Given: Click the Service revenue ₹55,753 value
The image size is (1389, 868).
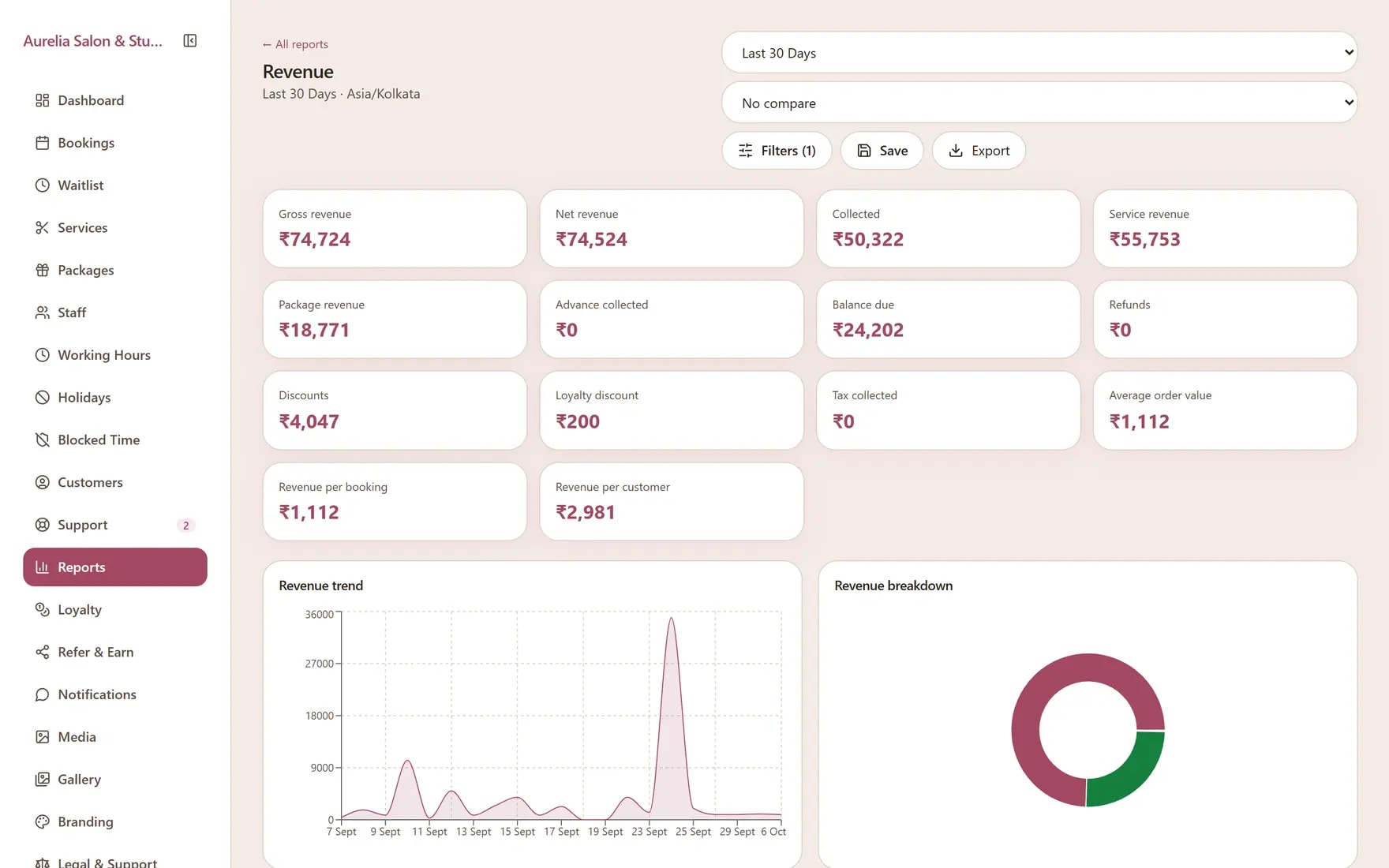Looking at the screenshot, I should point(1144,239).
